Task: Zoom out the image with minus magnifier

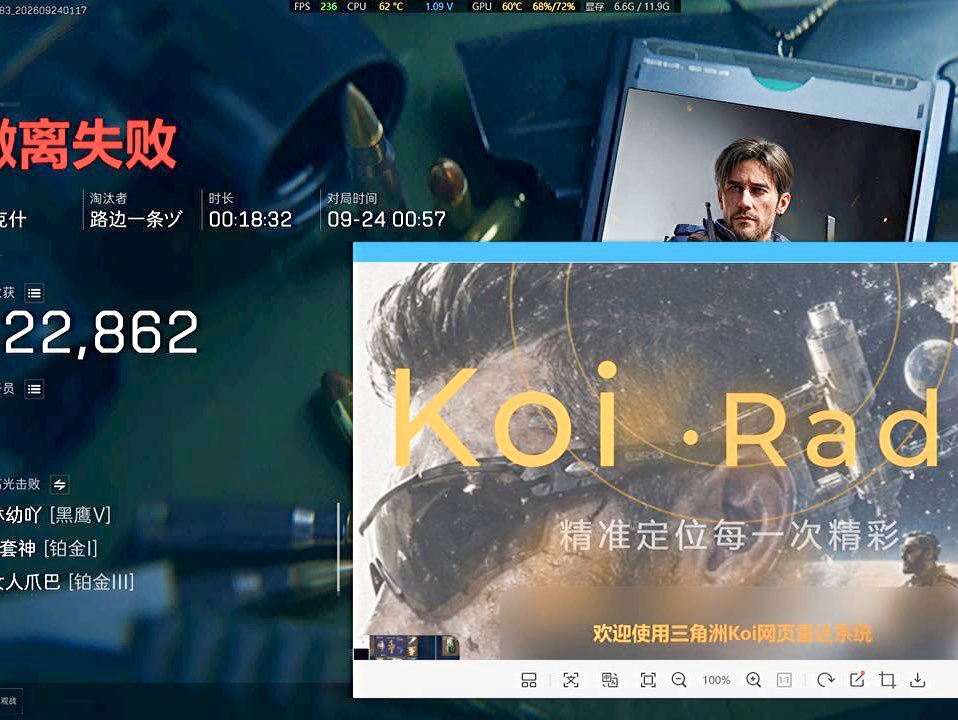Action: click(x=679, y=680)
